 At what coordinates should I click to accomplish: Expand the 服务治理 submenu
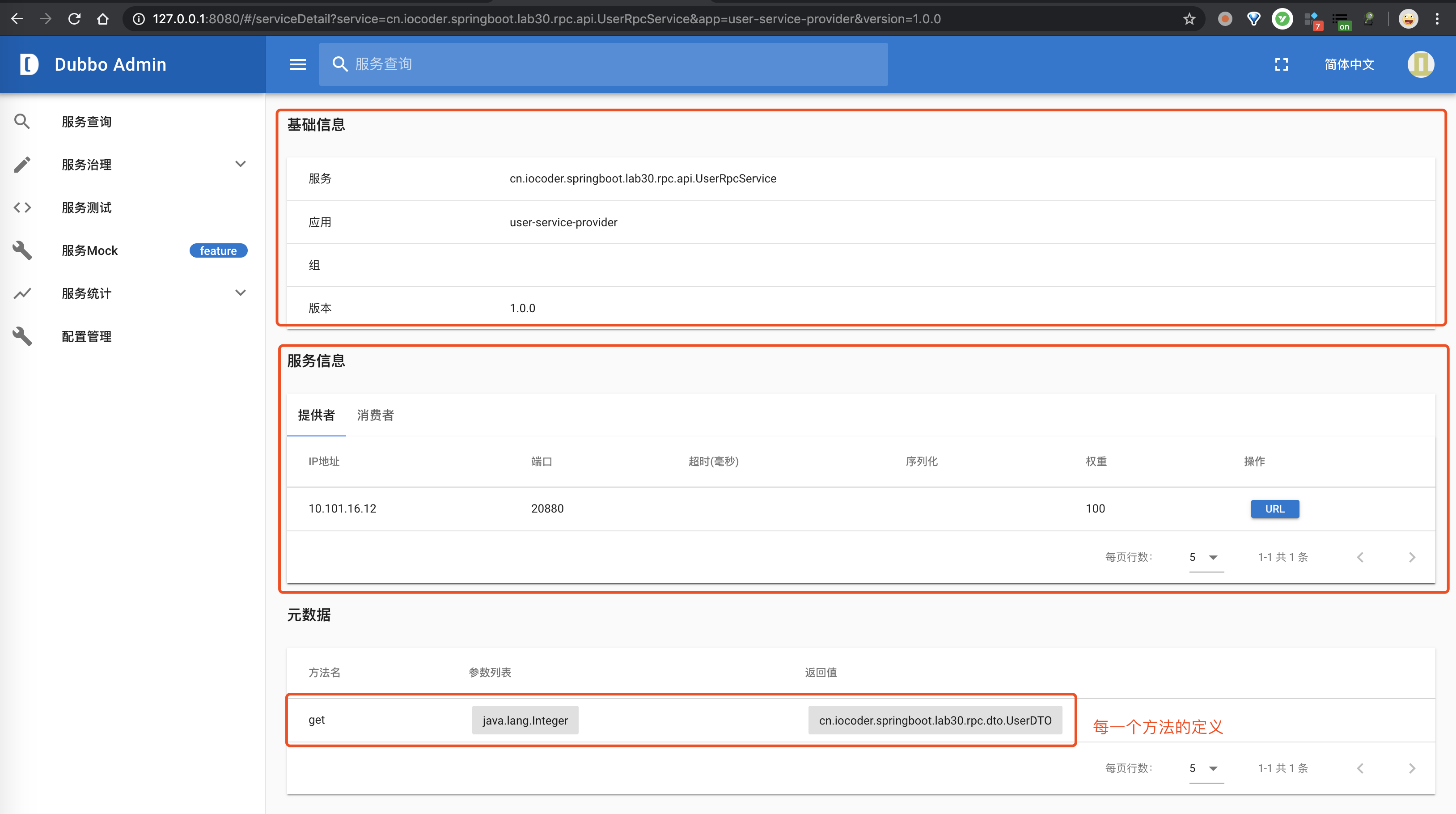[x=240, y=165]
